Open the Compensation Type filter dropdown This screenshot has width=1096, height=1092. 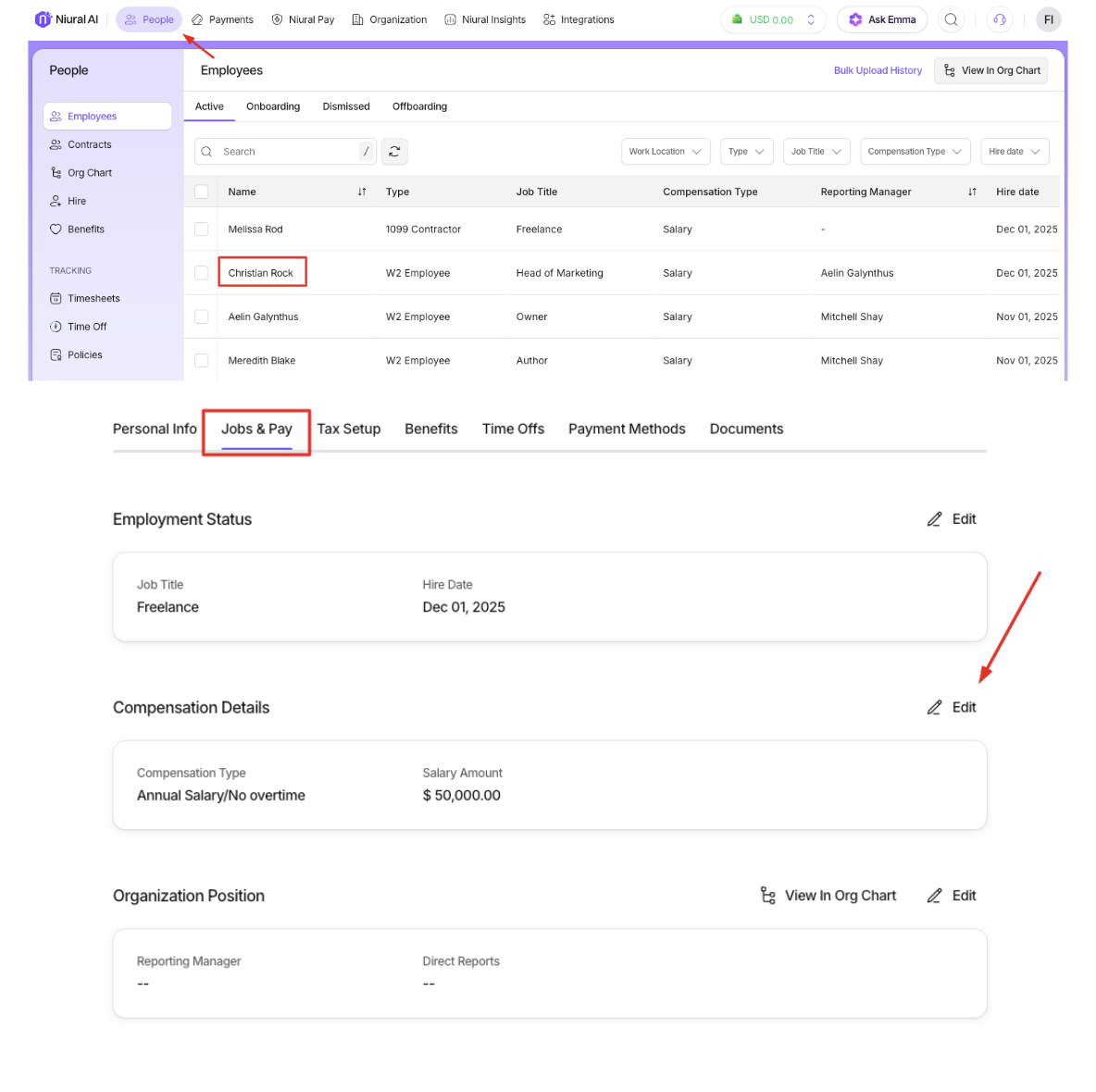(x=914, y=152)
